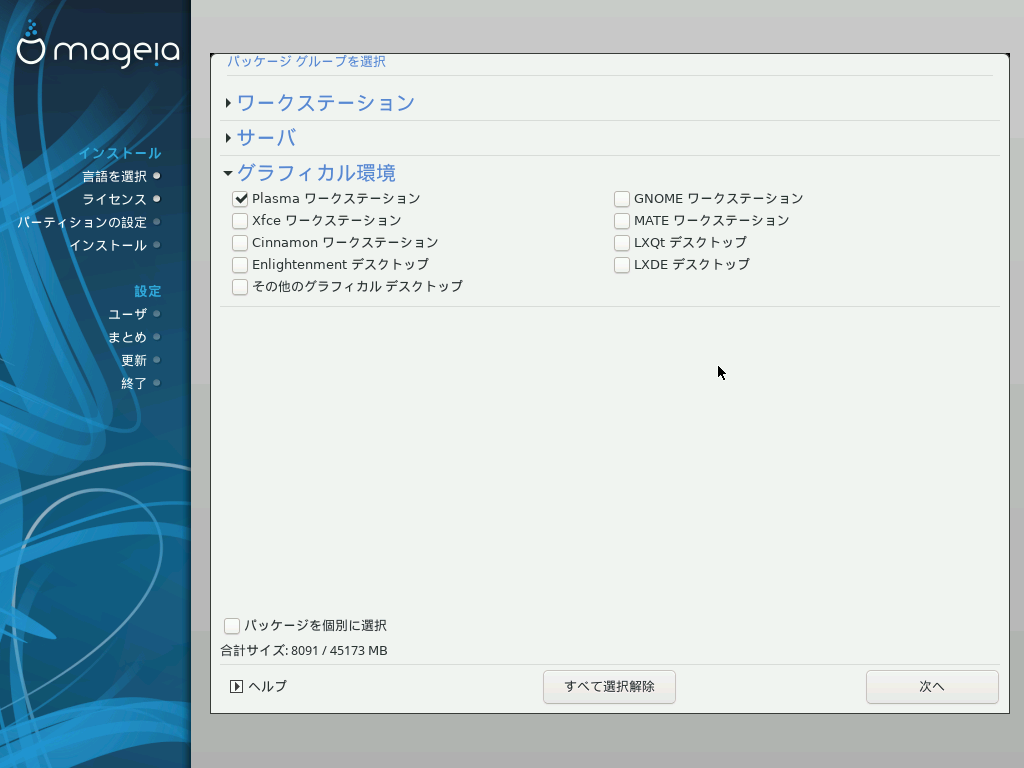Collapse the グラフィカル環境 section

(228, 173)
